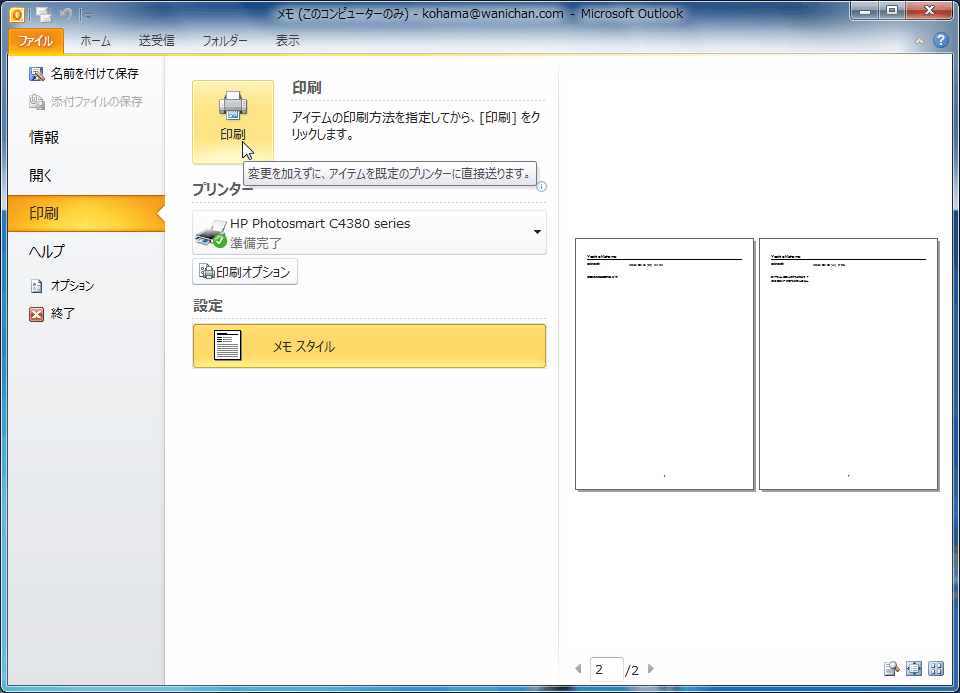Switch to the フォルダー tab
960x693 pixels.
click(225, 41)
